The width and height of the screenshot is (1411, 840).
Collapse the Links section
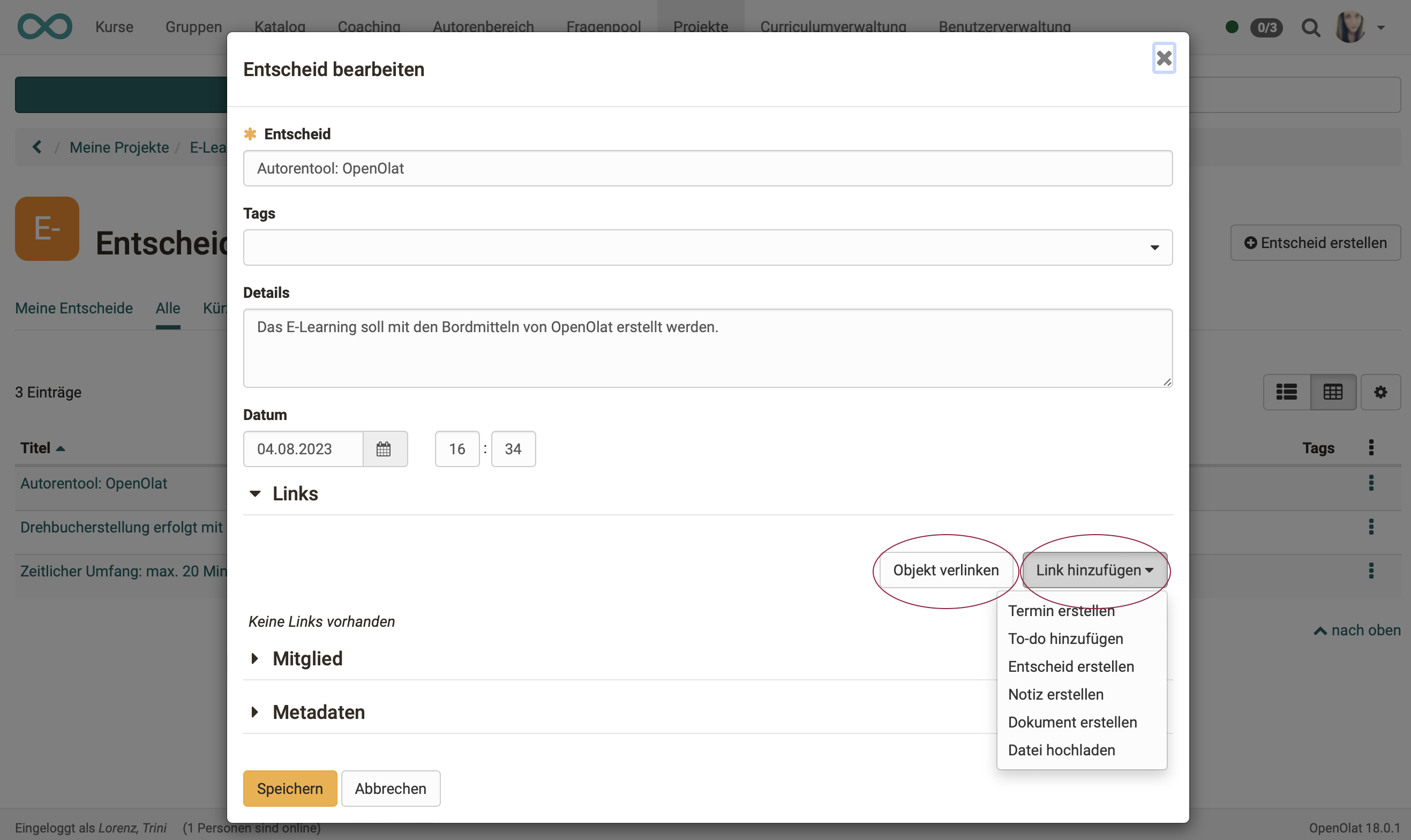[256, 493]
